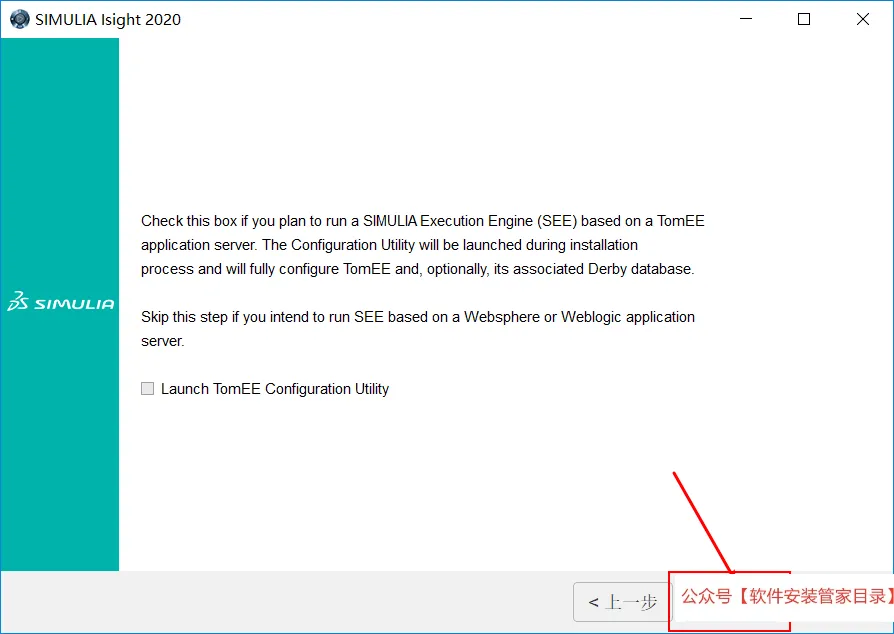Check the Launch TomEE Configuration Utility box
This screenshot has width=894, height=634.
148,389
